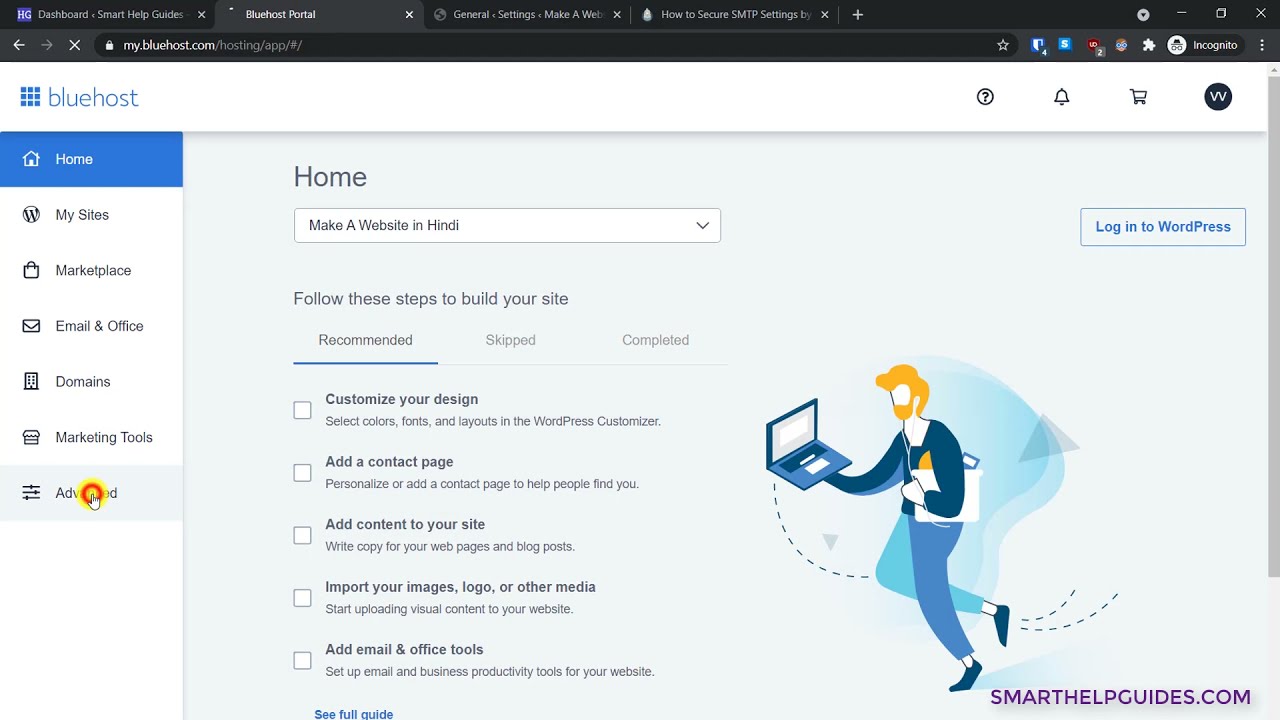The image size is (1280, 720).
Task: Click the envelope icon for Email & Office
Action: click(x=31, y=326)
